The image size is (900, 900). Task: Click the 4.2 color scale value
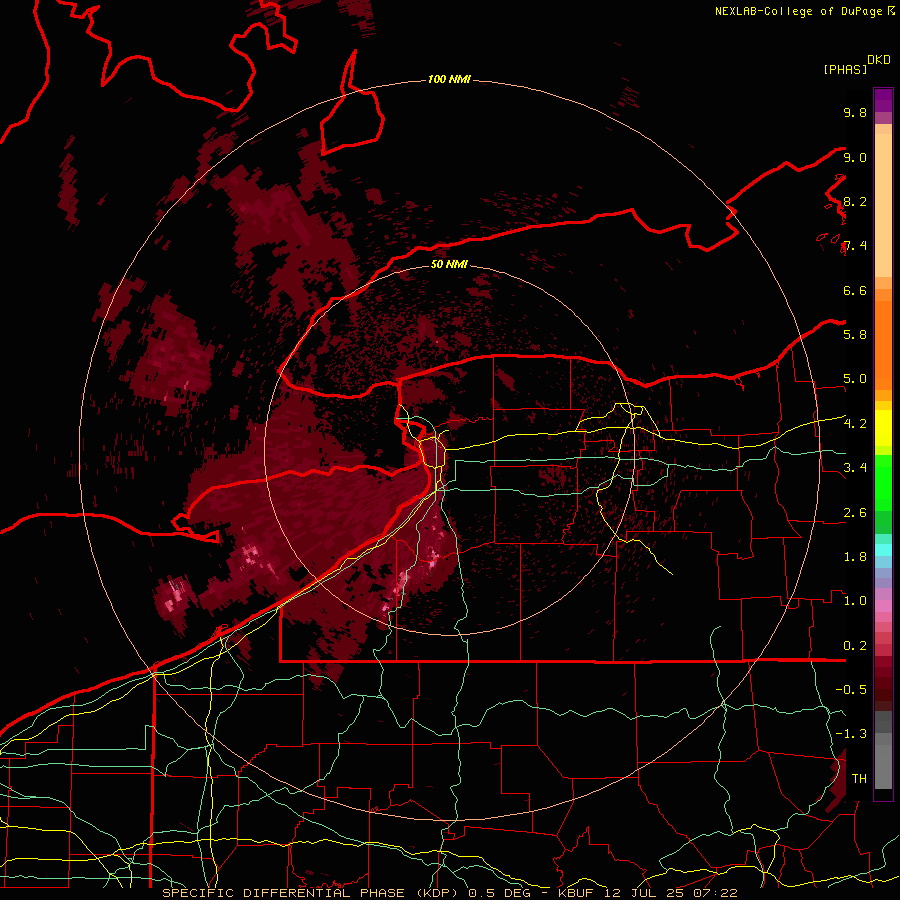[855, 424]
